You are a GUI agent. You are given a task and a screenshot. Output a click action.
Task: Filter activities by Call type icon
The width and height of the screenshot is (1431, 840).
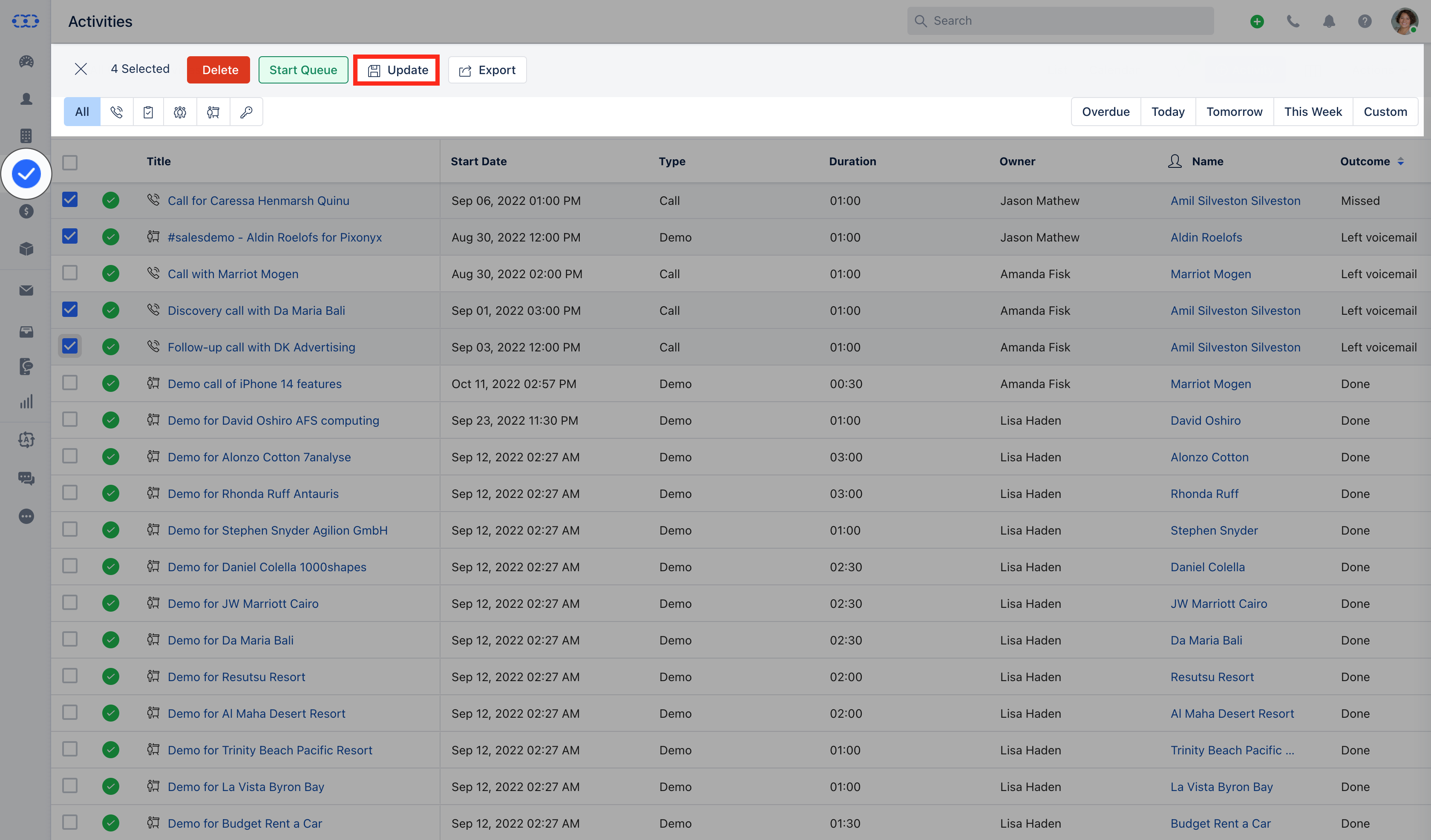point(116,112)
